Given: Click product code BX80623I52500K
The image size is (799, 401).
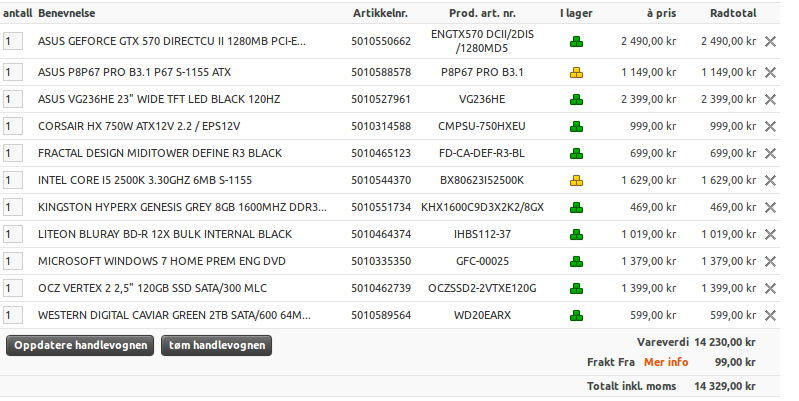Looking at the screenshot, I should click(482, 180).
